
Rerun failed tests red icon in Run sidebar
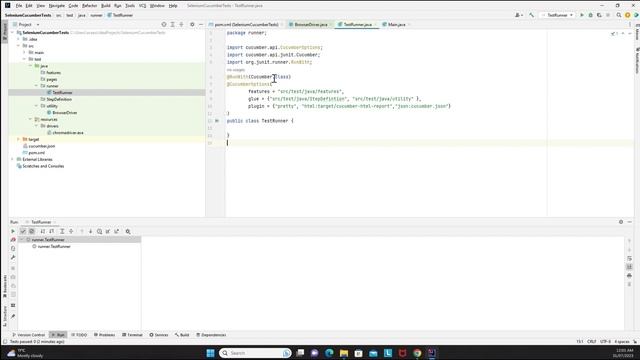coord(13,240)
